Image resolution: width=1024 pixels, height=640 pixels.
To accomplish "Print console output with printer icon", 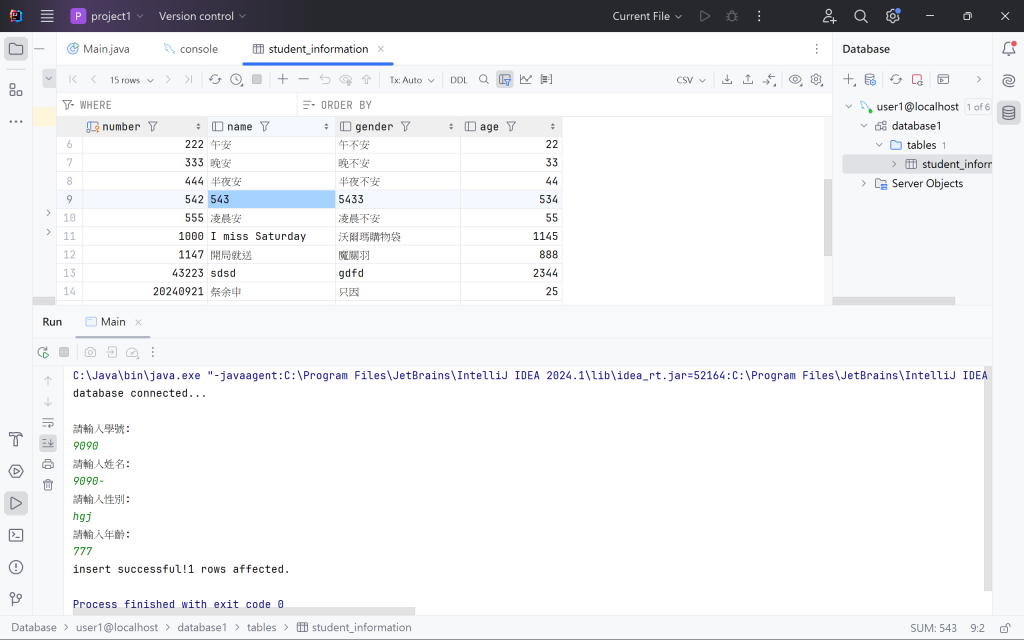I will 48,464.
